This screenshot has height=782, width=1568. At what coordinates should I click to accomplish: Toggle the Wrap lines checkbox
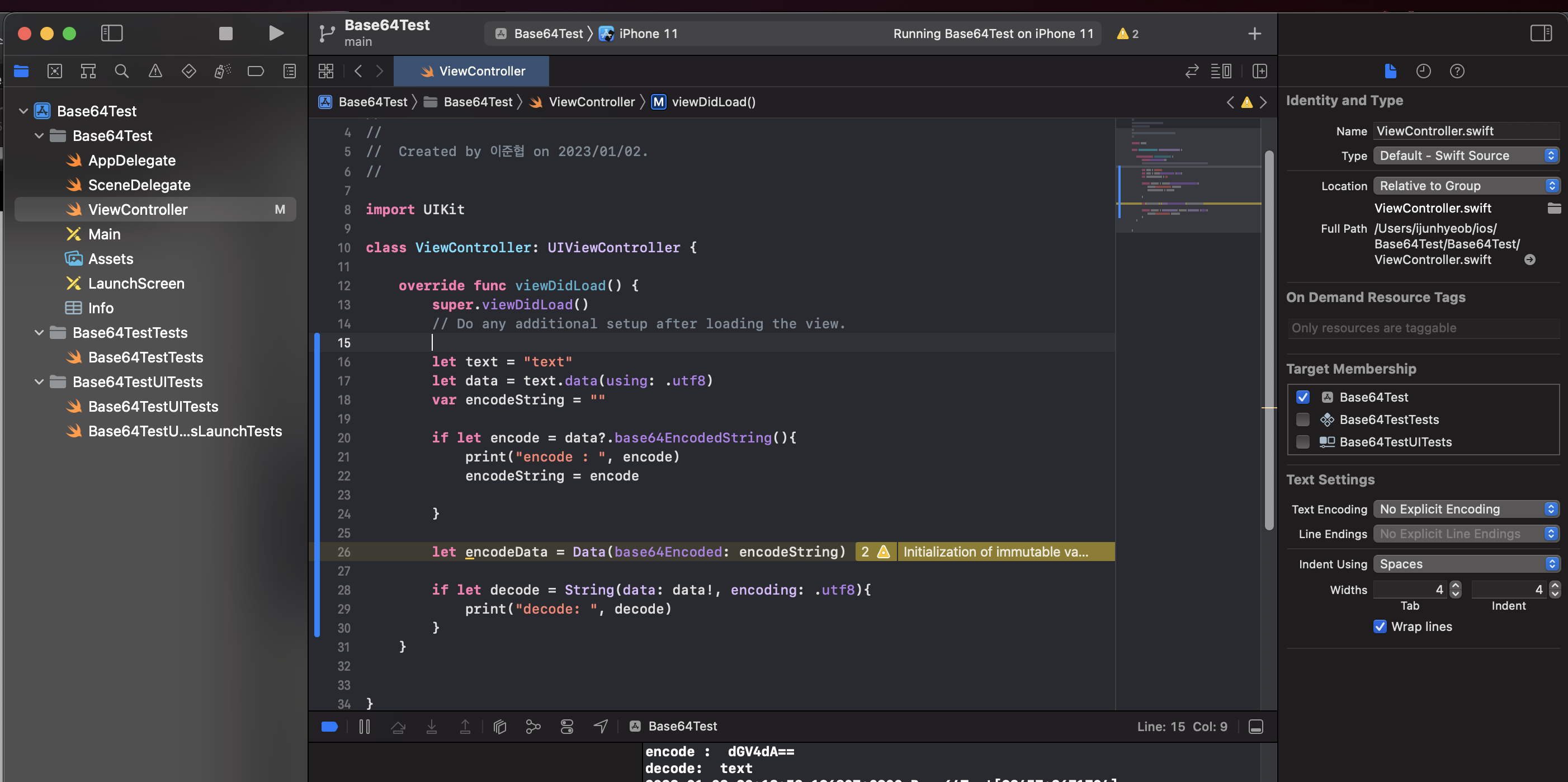(x=1380, y=626)
